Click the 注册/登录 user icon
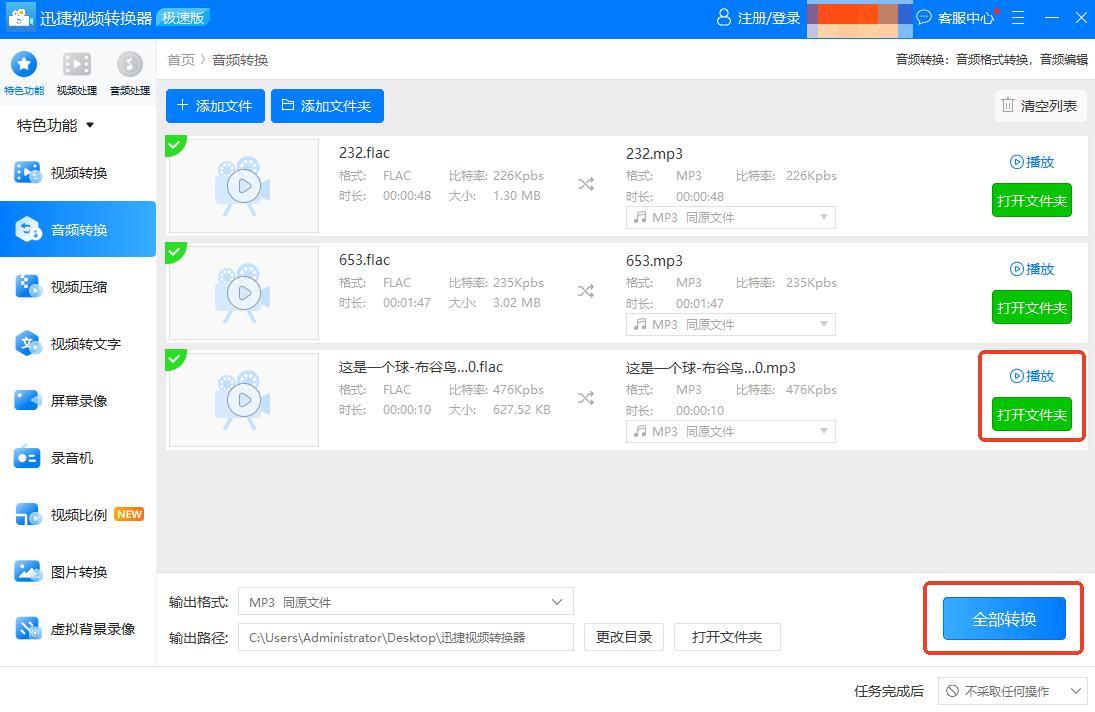 [x=724, y=18]
